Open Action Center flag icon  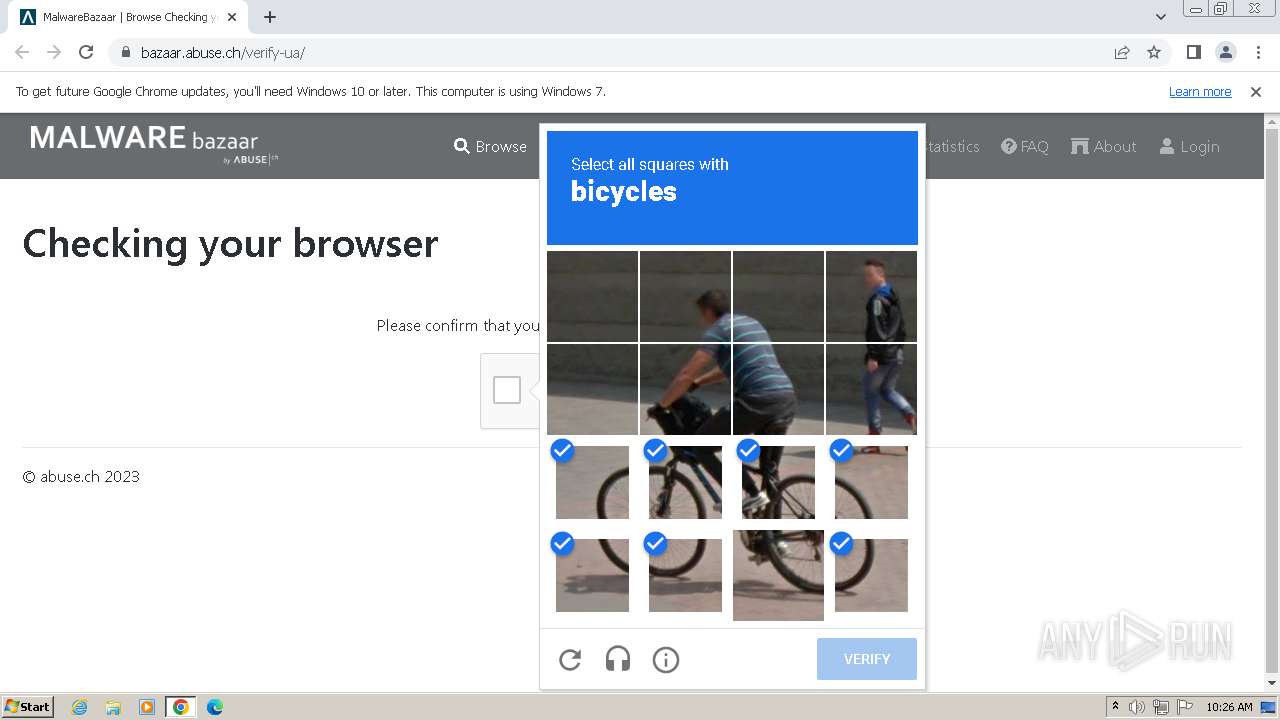point(1183,707)
